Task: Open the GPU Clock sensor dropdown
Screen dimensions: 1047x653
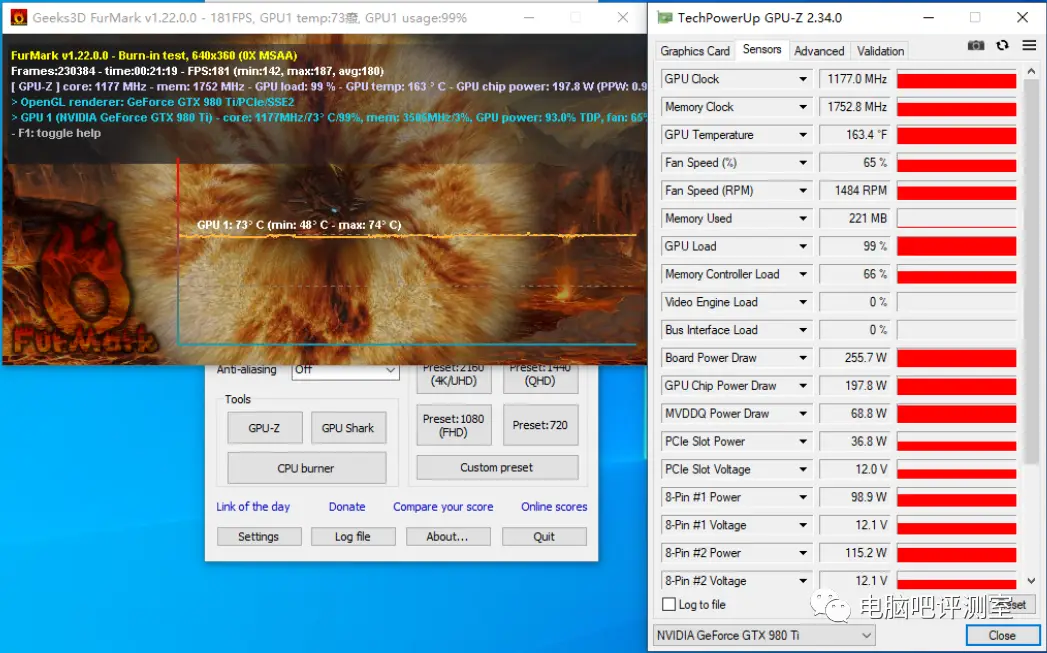Action: (803, 79)
